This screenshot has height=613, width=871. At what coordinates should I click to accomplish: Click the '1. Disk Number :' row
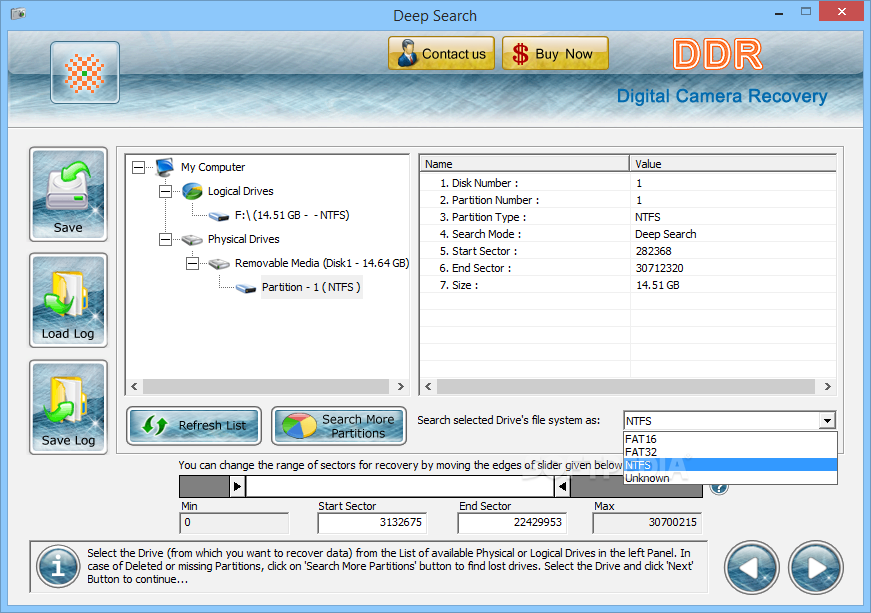pos(628,183)
